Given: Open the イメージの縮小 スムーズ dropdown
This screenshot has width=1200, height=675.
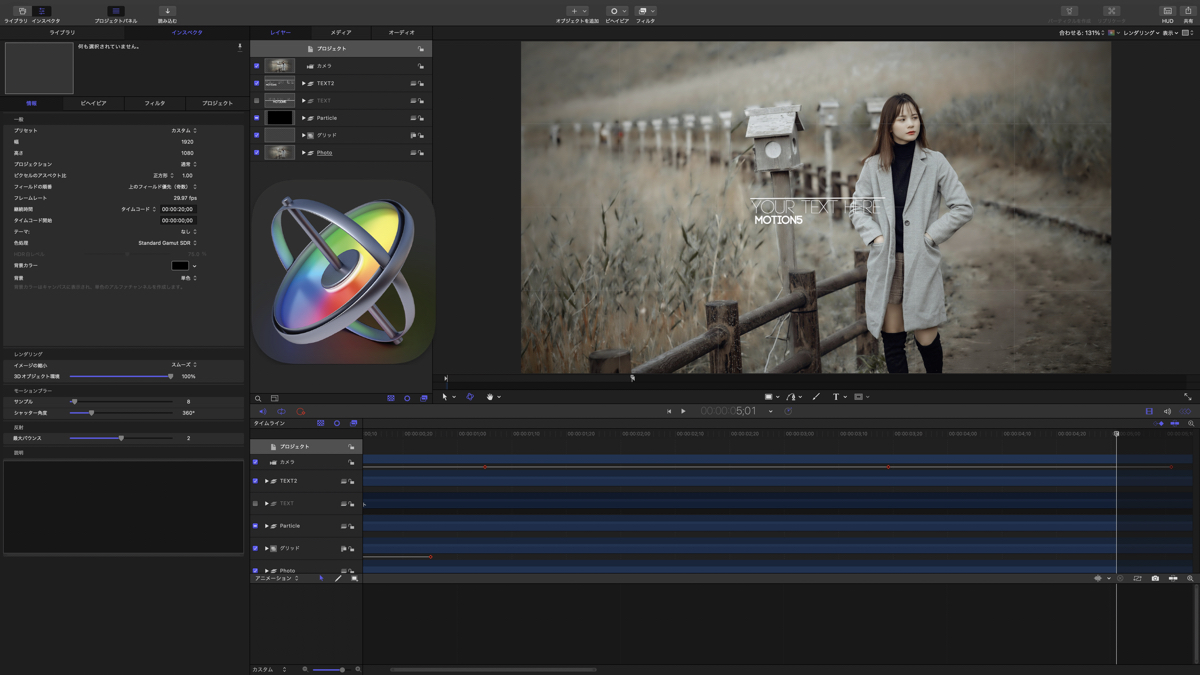Looking at the screenshot, I should [183, 365].
